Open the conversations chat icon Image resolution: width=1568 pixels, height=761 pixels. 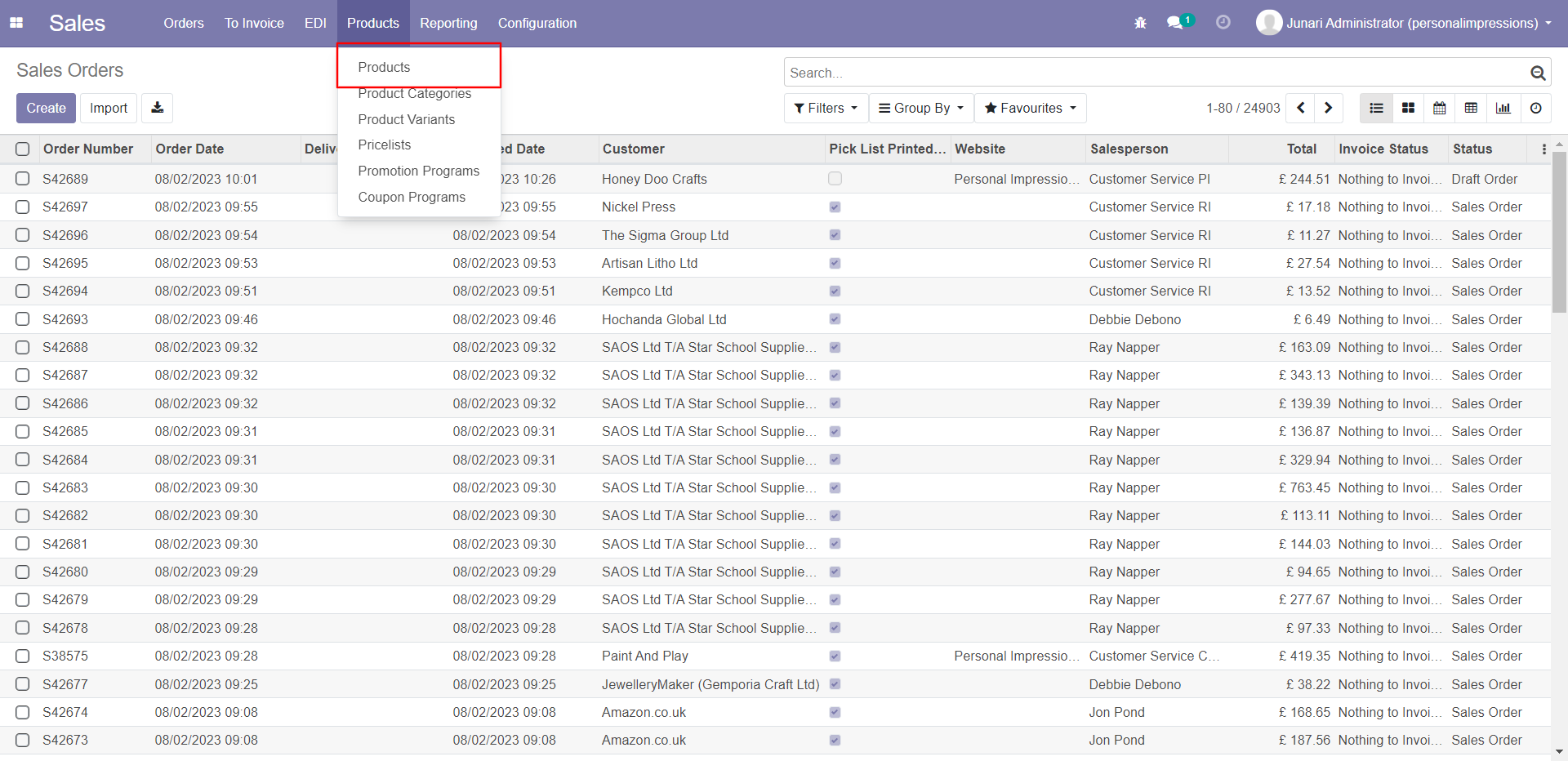point(1174,23)
